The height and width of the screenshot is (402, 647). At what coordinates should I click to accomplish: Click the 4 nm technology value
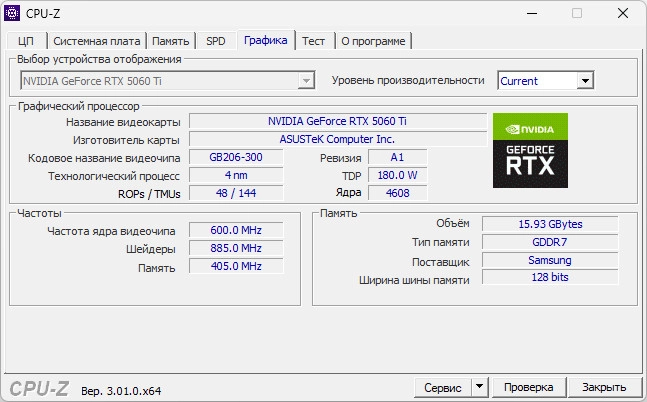pos(236,175)
